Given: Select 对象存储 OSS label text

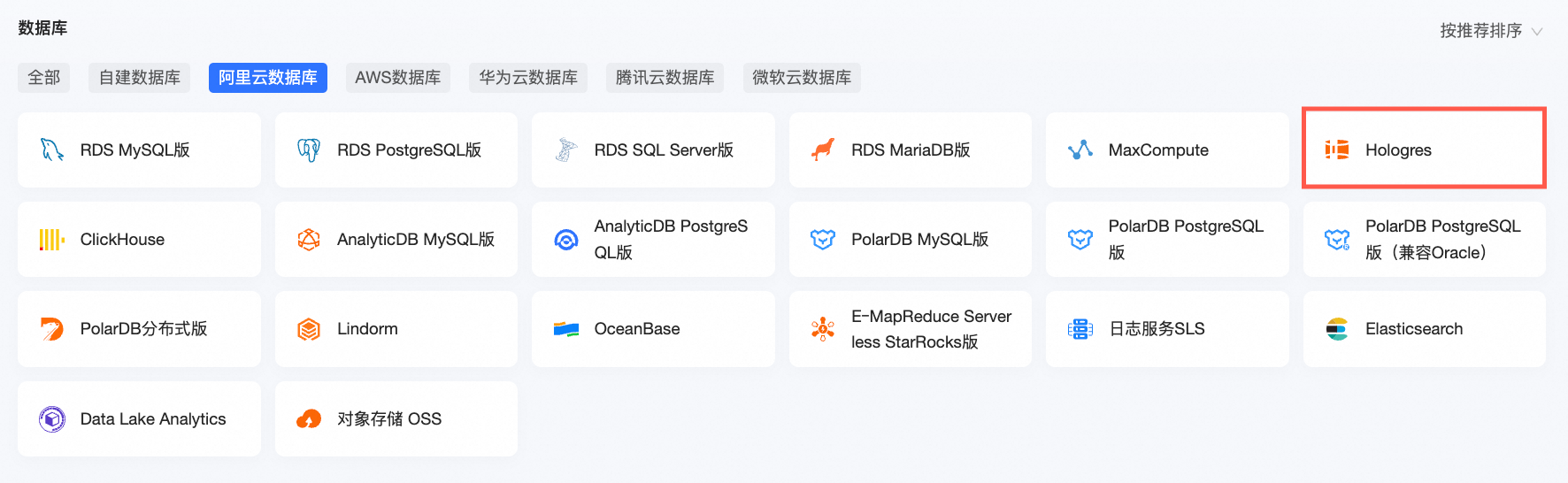Looking at the screenshot, I should pos(389,419).
